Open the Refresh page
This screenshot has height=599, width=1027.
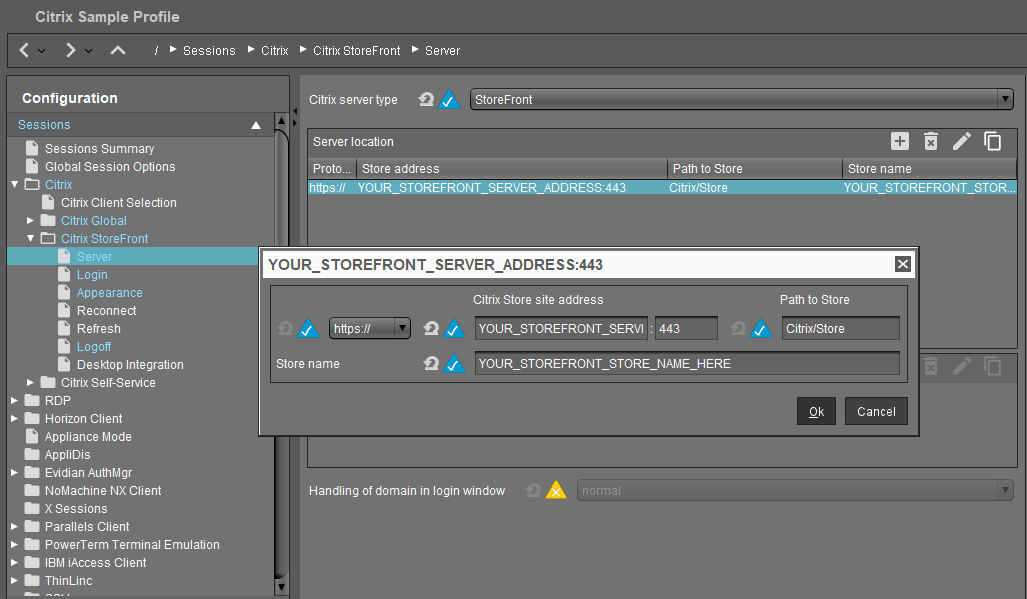(x=98, y=329)
